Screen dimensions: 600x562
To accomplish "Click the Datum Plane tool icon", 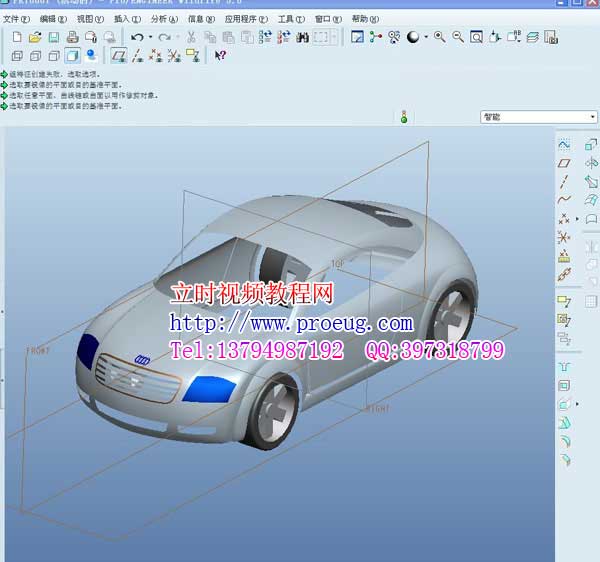I will [564, 163].
